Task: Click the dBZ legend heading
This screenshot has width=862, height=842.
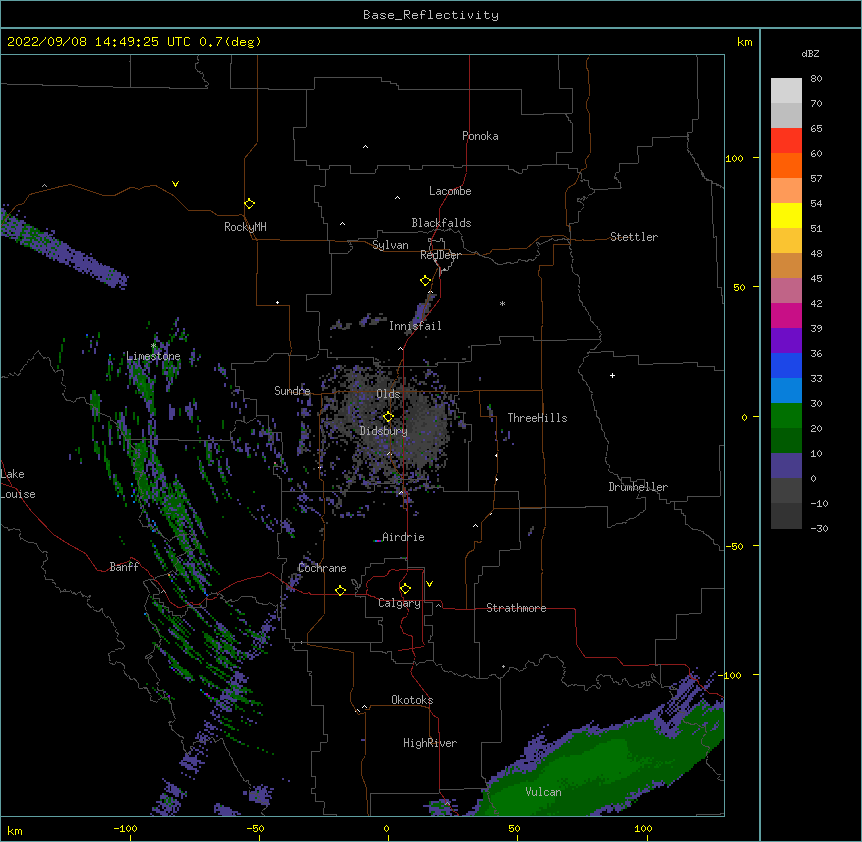Action: tap(810, 53)
